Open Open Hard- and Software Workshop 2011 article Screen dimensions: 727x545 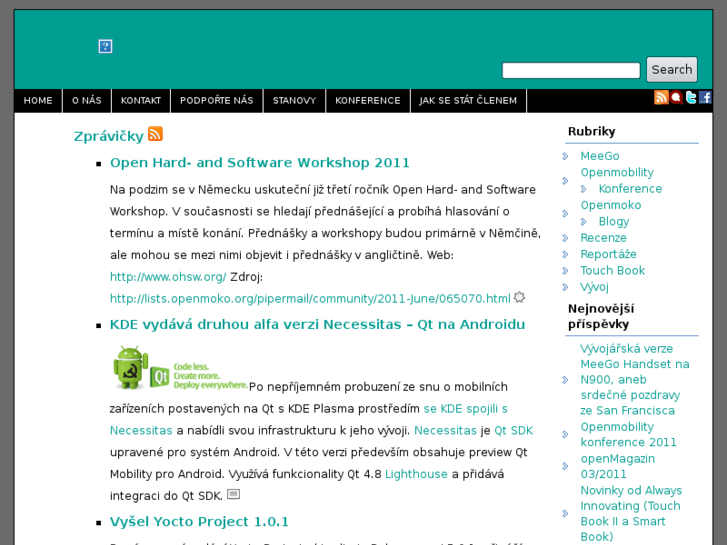click(x=260, y=163)
